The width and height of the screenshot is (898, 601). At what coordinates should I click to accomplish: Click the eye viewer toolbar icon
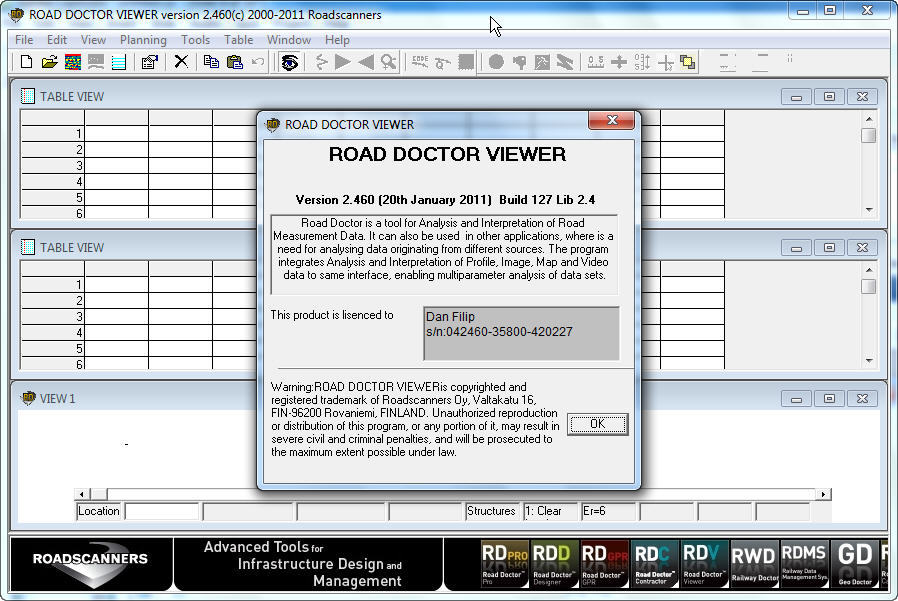(290, 62)
